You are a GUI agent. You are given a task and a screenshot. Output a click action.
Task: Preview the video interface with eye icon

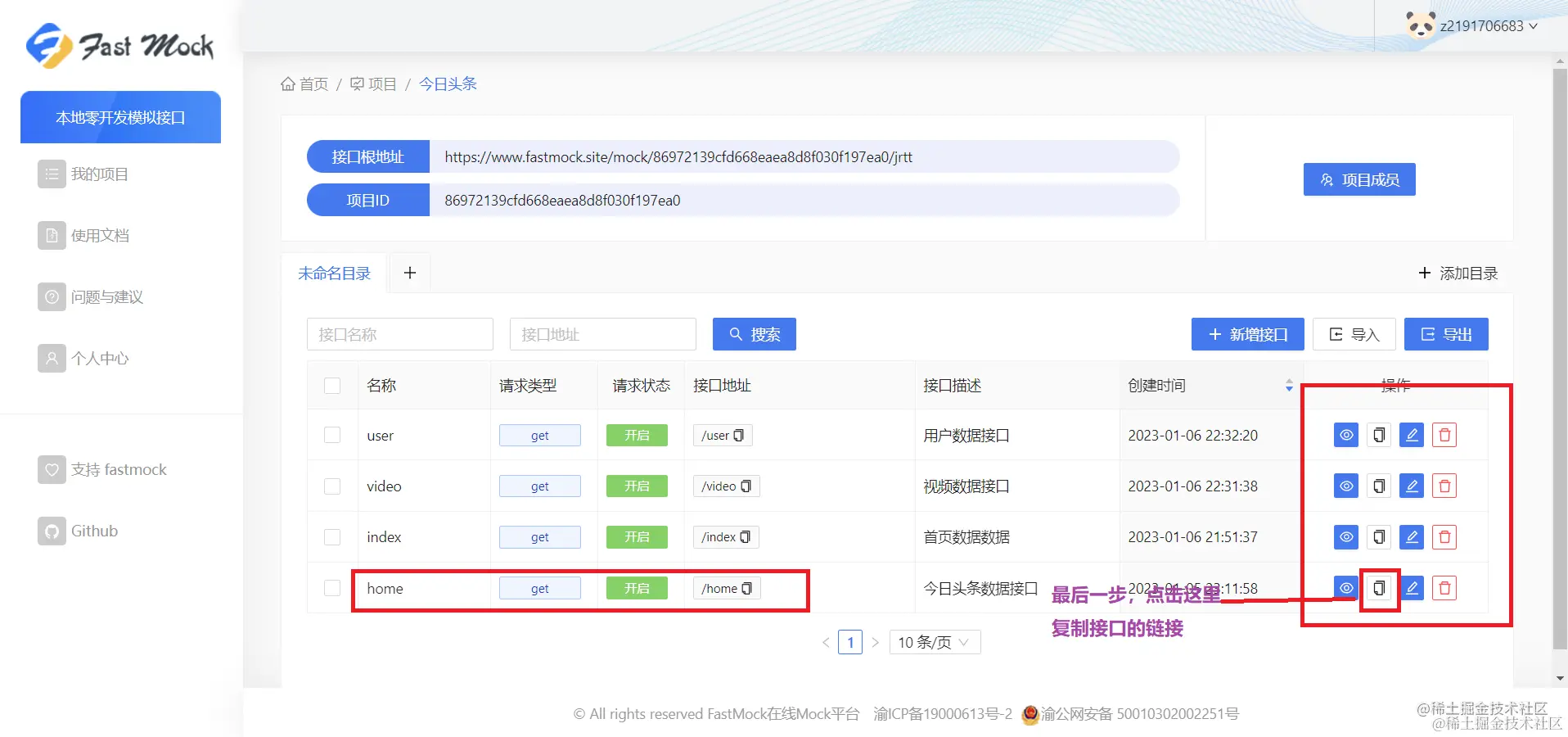[x=1345, y=486]
